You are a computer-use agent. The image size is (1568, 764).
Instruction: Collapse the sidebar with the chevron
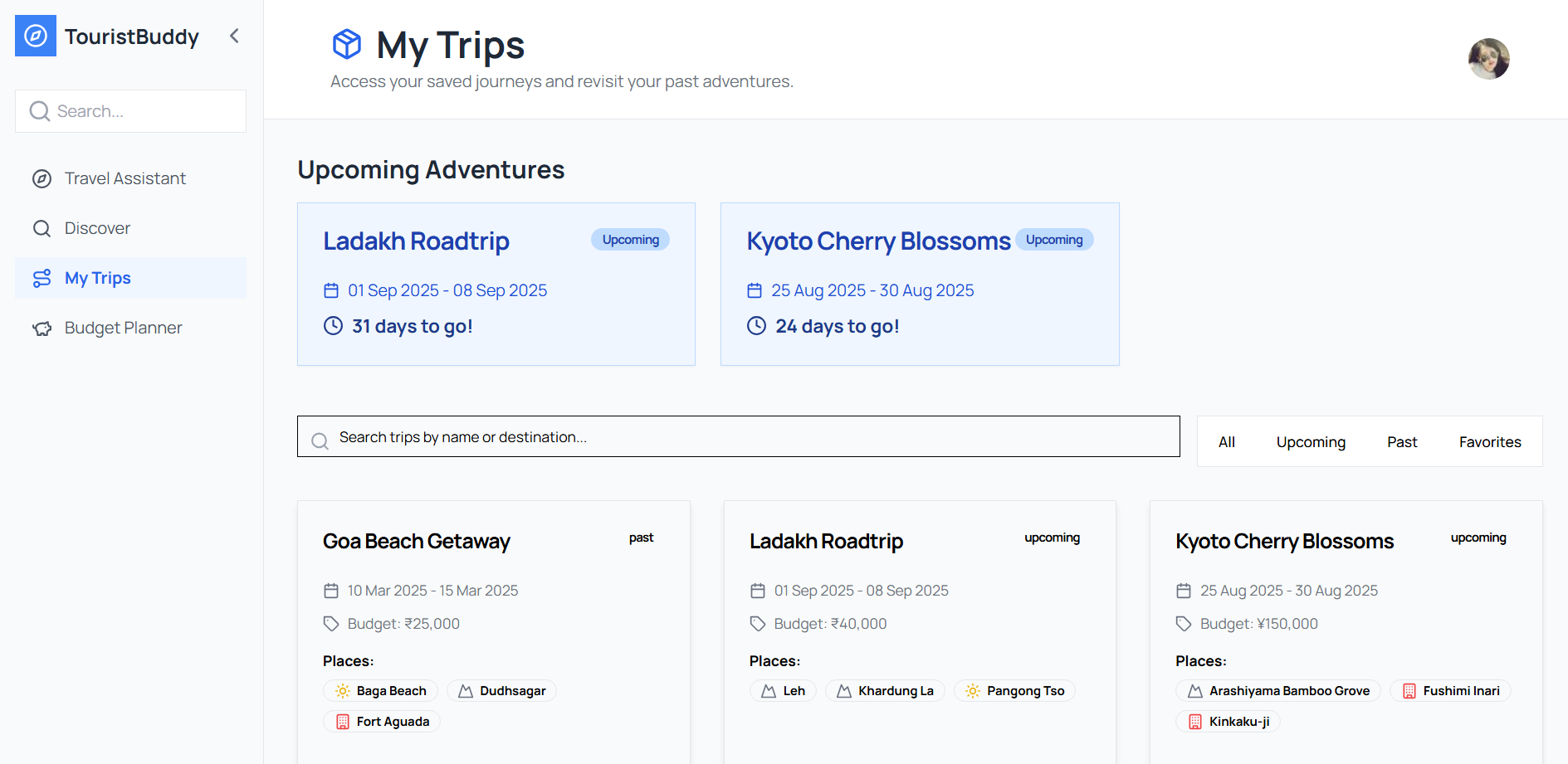tap(234, 36)
